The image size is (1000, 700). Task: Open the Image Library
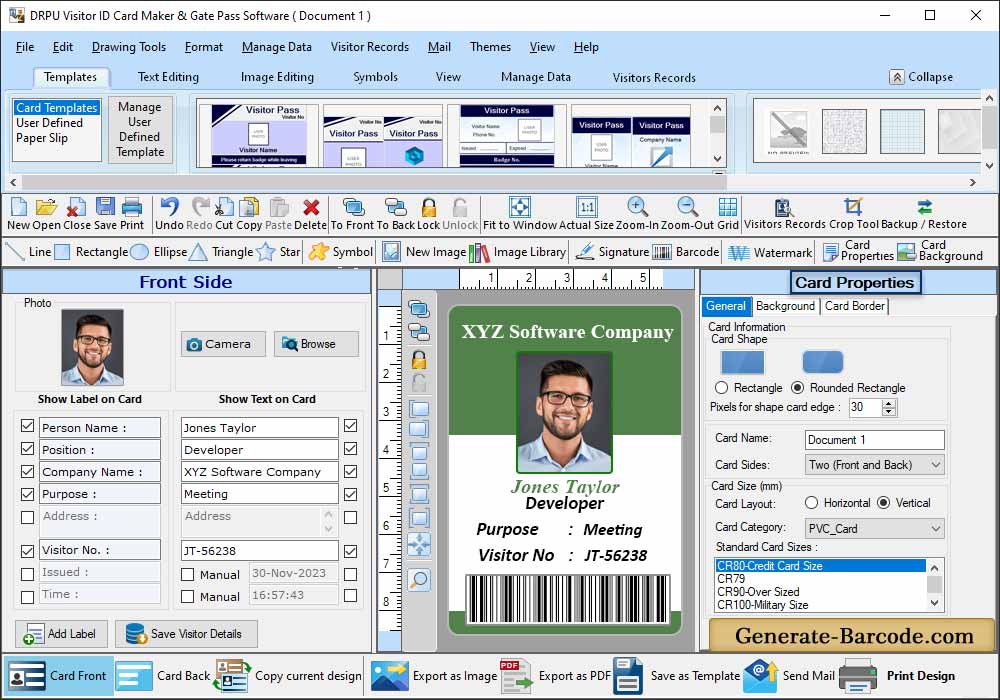tap(517, 252)
